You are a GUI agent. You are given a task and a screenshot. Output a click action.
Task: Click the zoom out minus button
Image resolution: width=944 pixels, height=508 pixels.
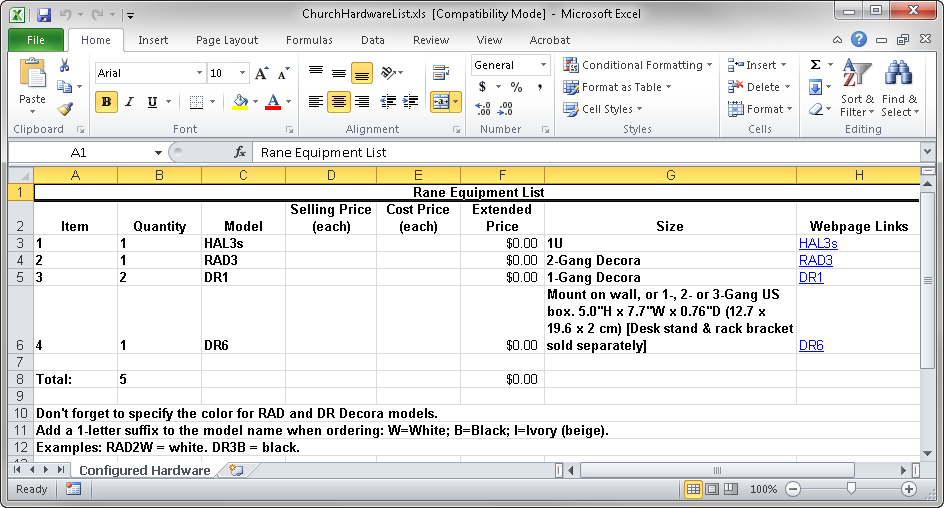[793, 489]
